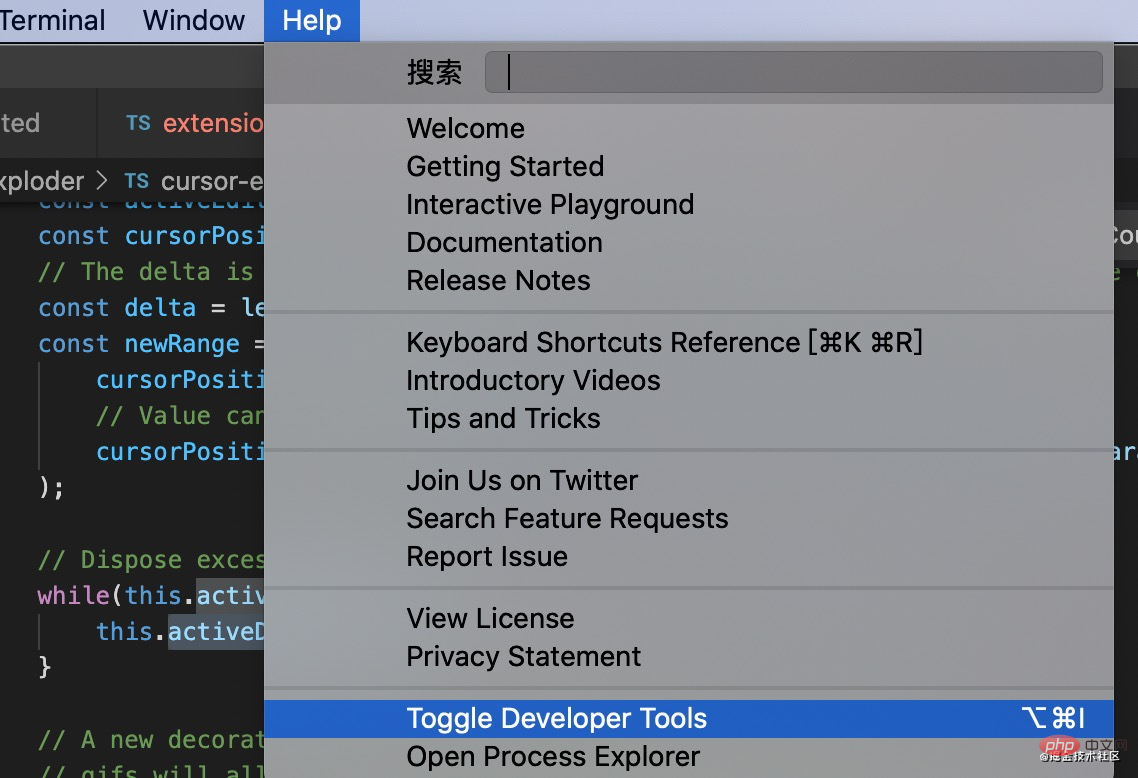Choose Report Issue in the Help menu
Screen dimensions: 1138x778
pos(487,556)
